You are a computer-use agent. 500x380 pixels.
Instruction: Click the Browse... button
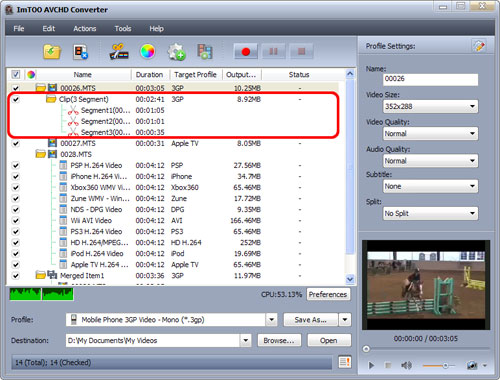[x=279, y=340]
